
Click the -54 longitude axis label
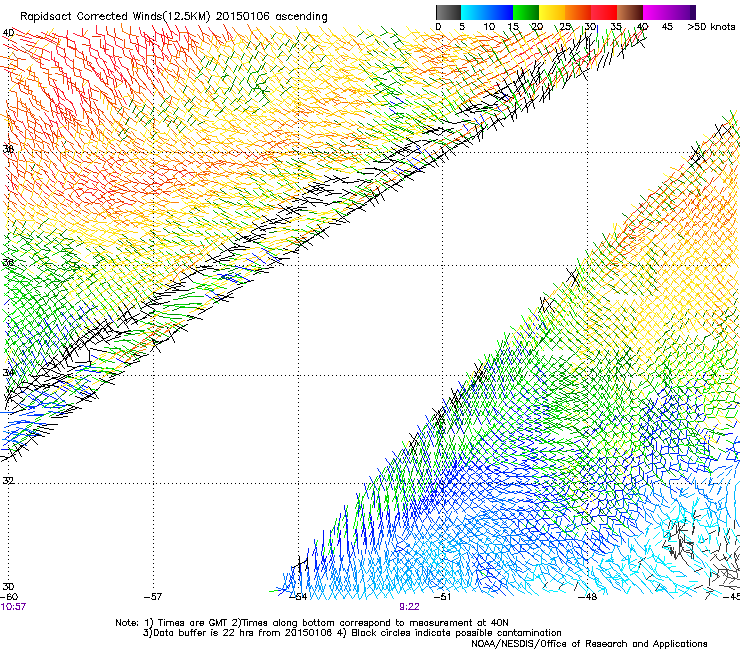[298, 597]
